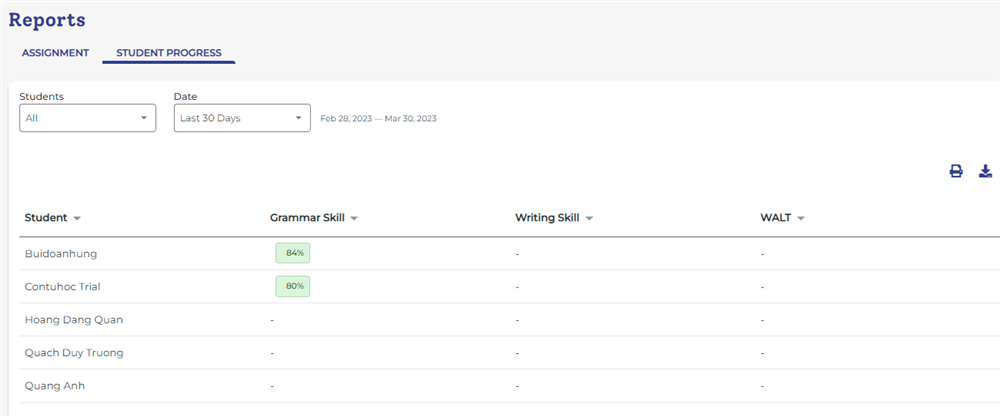Image resolution: width=1000 pixels, height=416 pixels.
Task: Sort by Student column arrow
Action: tap(77, 218)
